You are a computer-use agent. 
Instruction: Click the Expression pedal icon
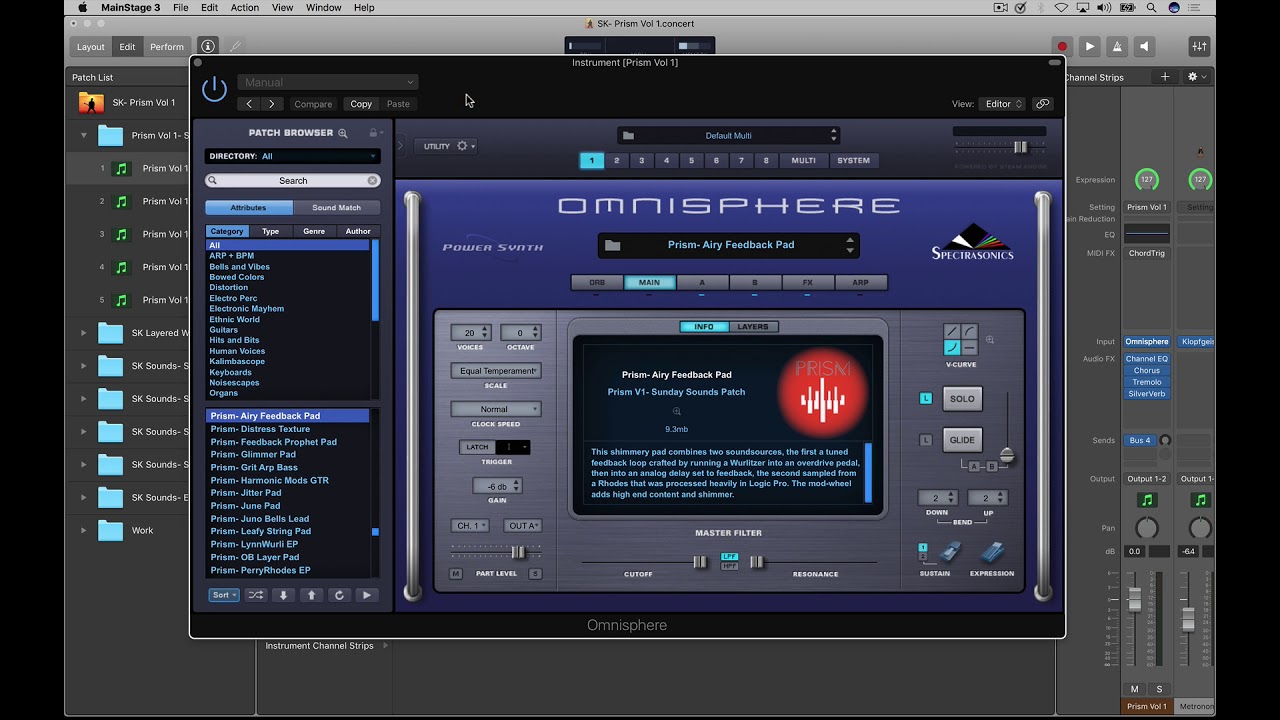pyautogui.click(x=992, y=551)
